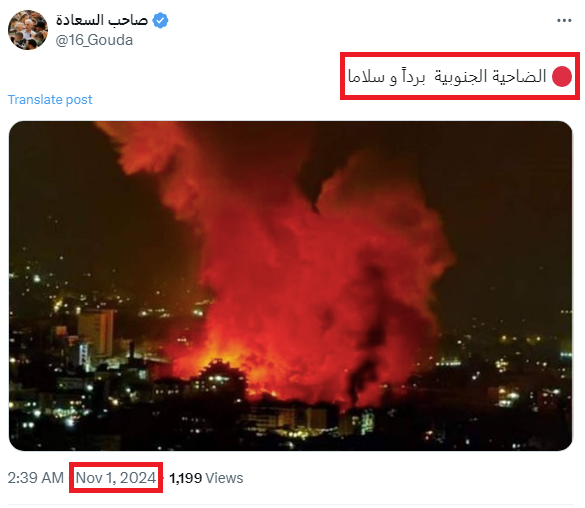Screen dimensions: 585x508
Task: Click the 1,199 view count number
Action: (x=185, y=478)
